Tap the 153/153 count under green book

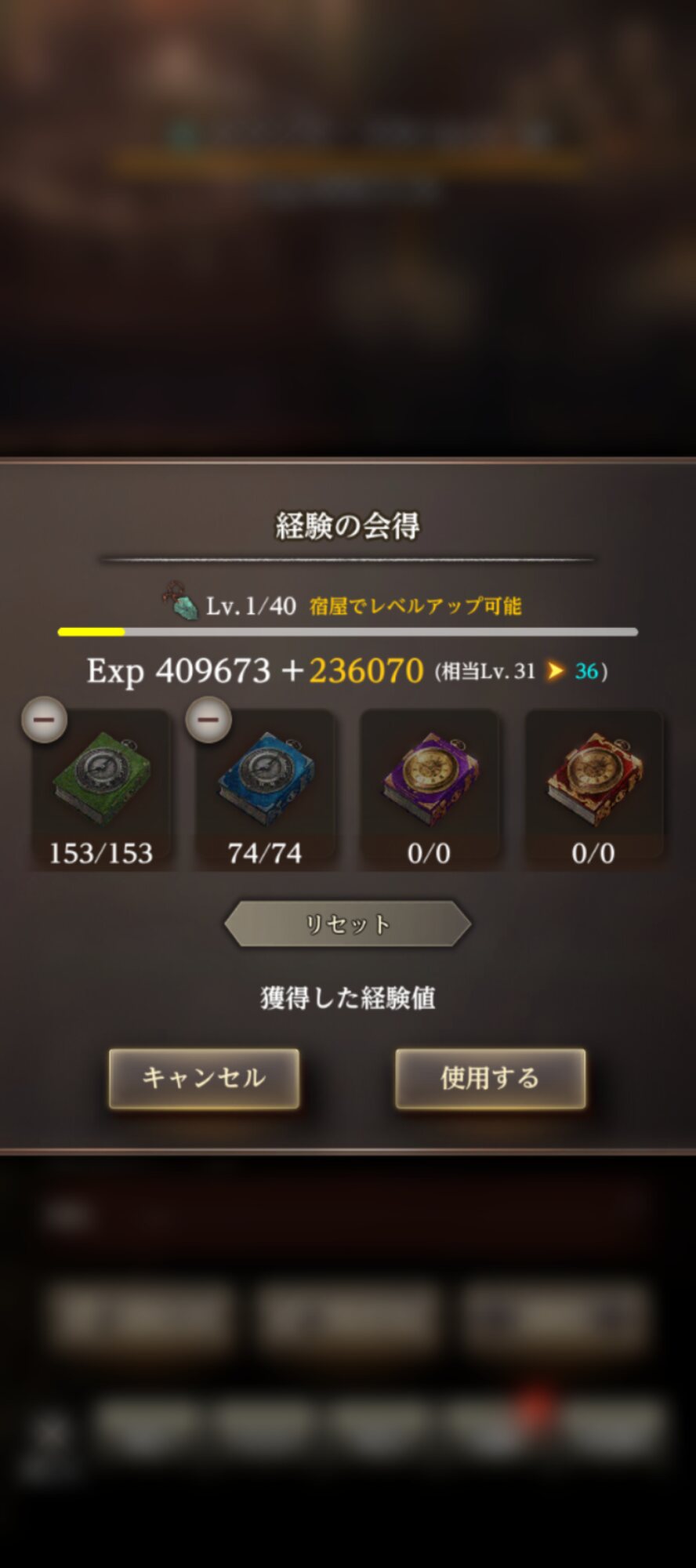pos(101,853)
